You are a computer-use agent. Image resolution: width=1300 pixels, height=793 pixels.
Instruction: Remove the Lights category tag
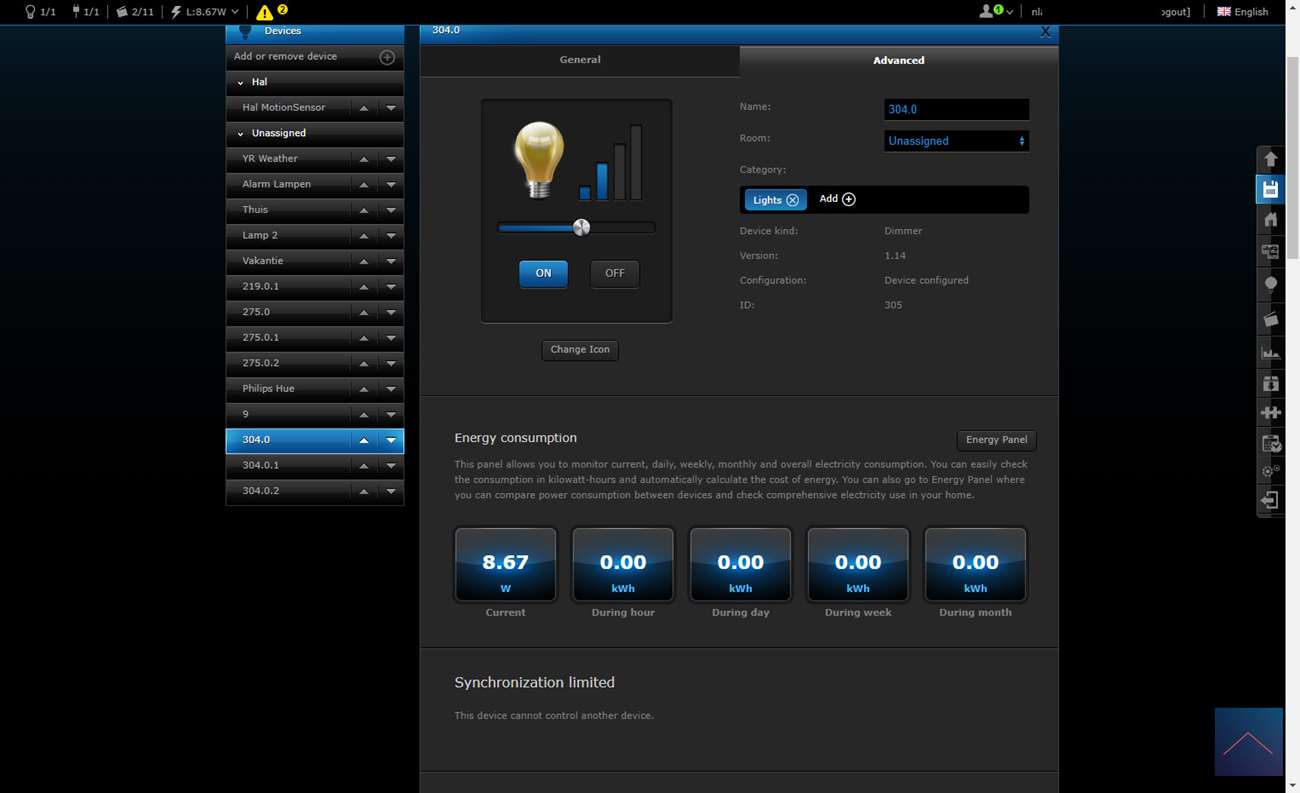(792, 200)
